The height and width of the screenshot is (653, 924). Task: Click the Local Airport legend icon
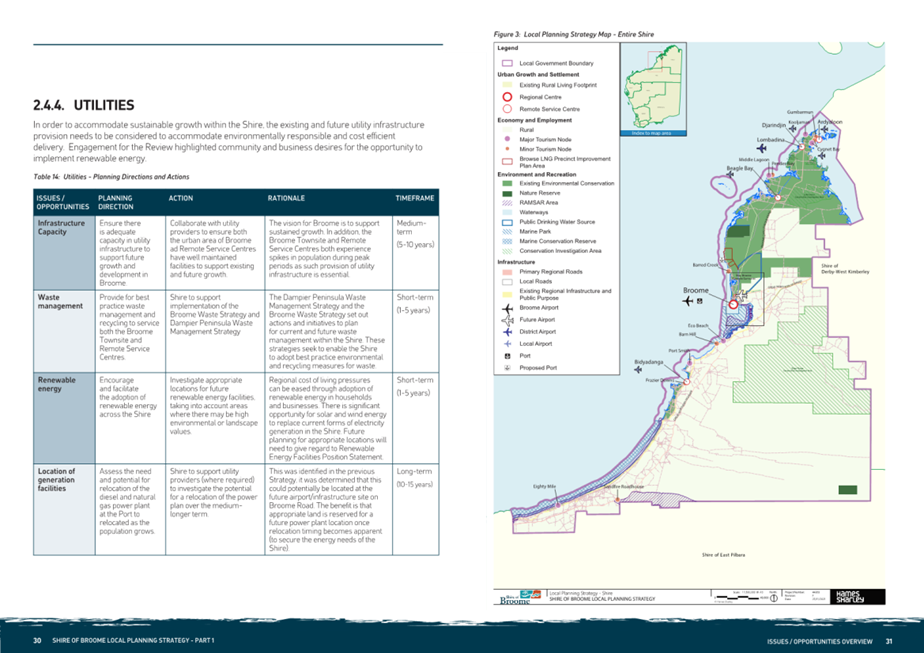(507, 344)
